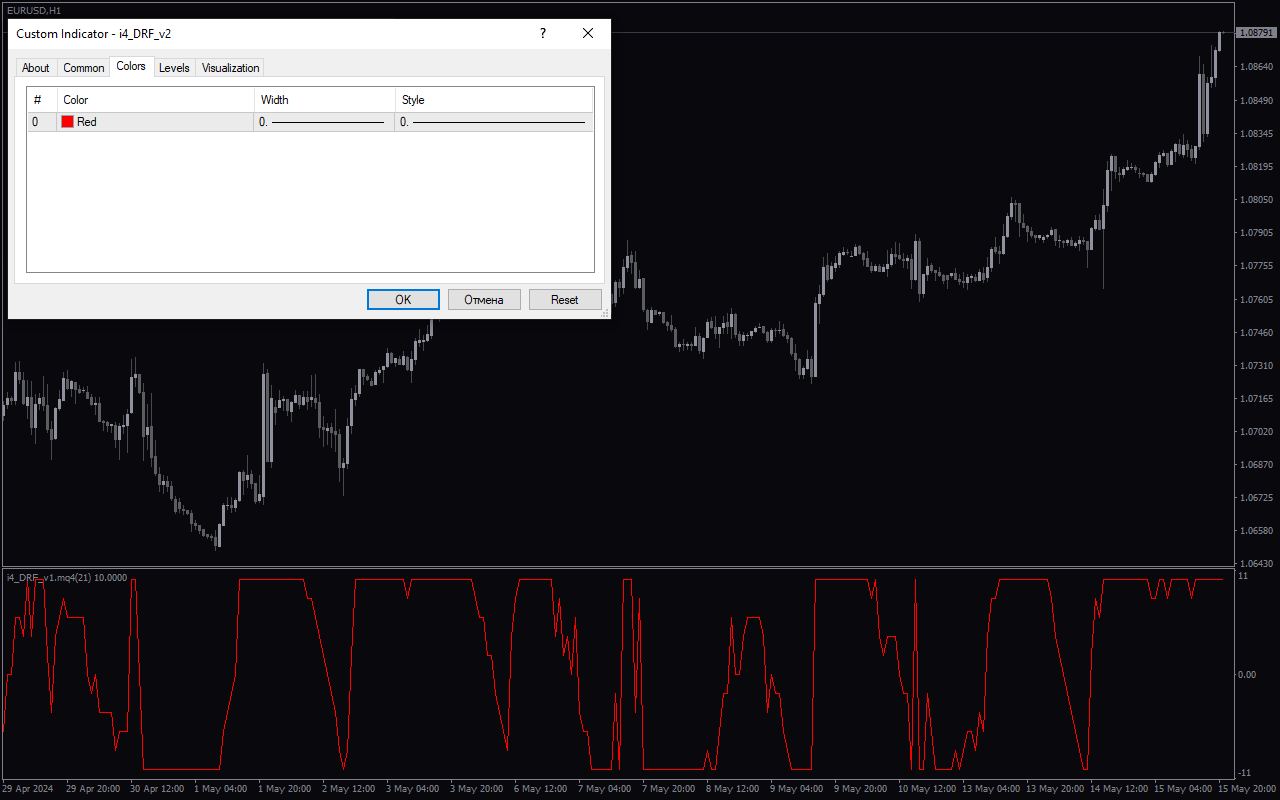
Task: Click the EURUSD,H1 chart title
Action: [32, 10]
